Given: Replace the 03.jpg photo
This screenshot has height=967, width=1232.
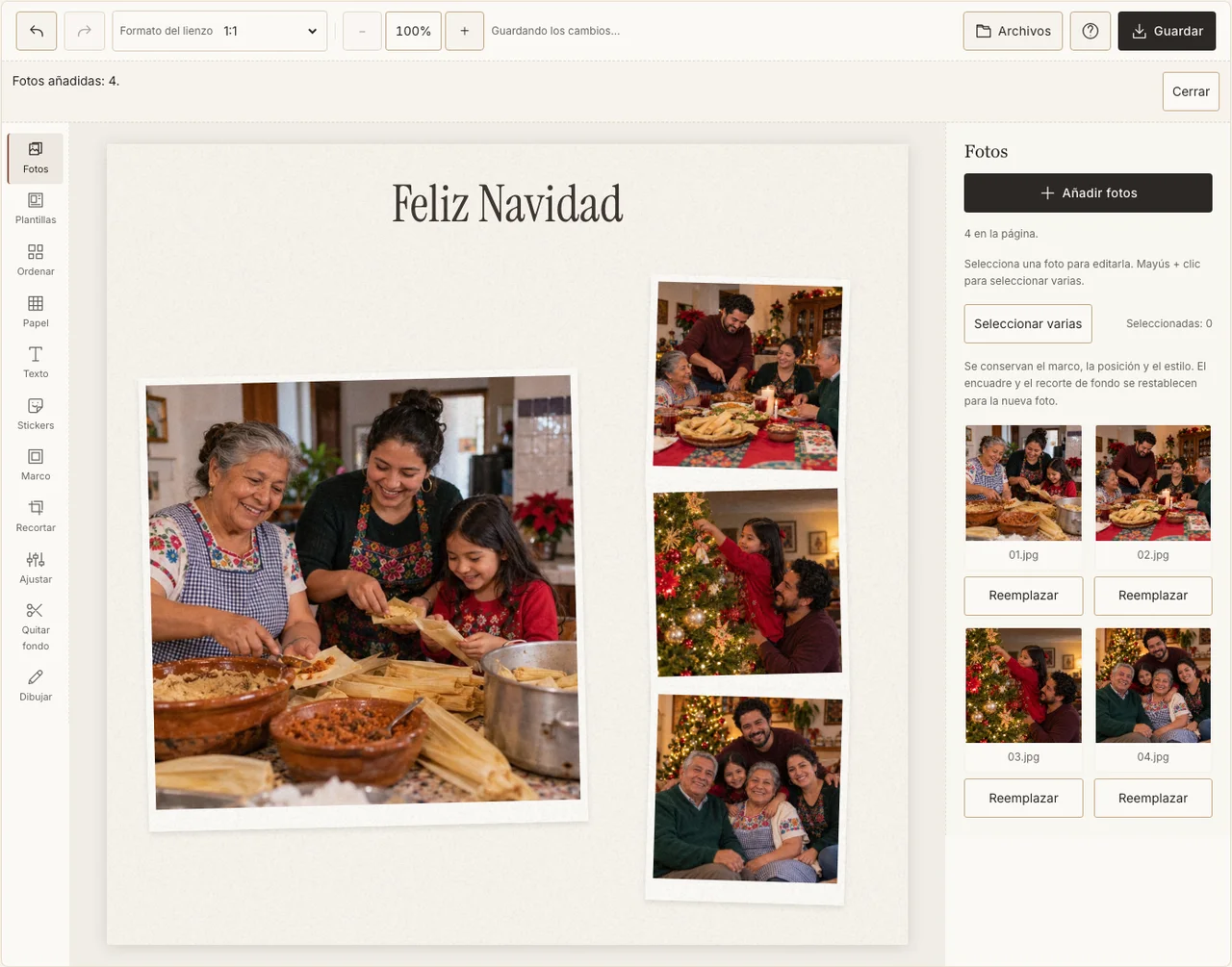Looking at the screenshot, I should click(1024, 798).
